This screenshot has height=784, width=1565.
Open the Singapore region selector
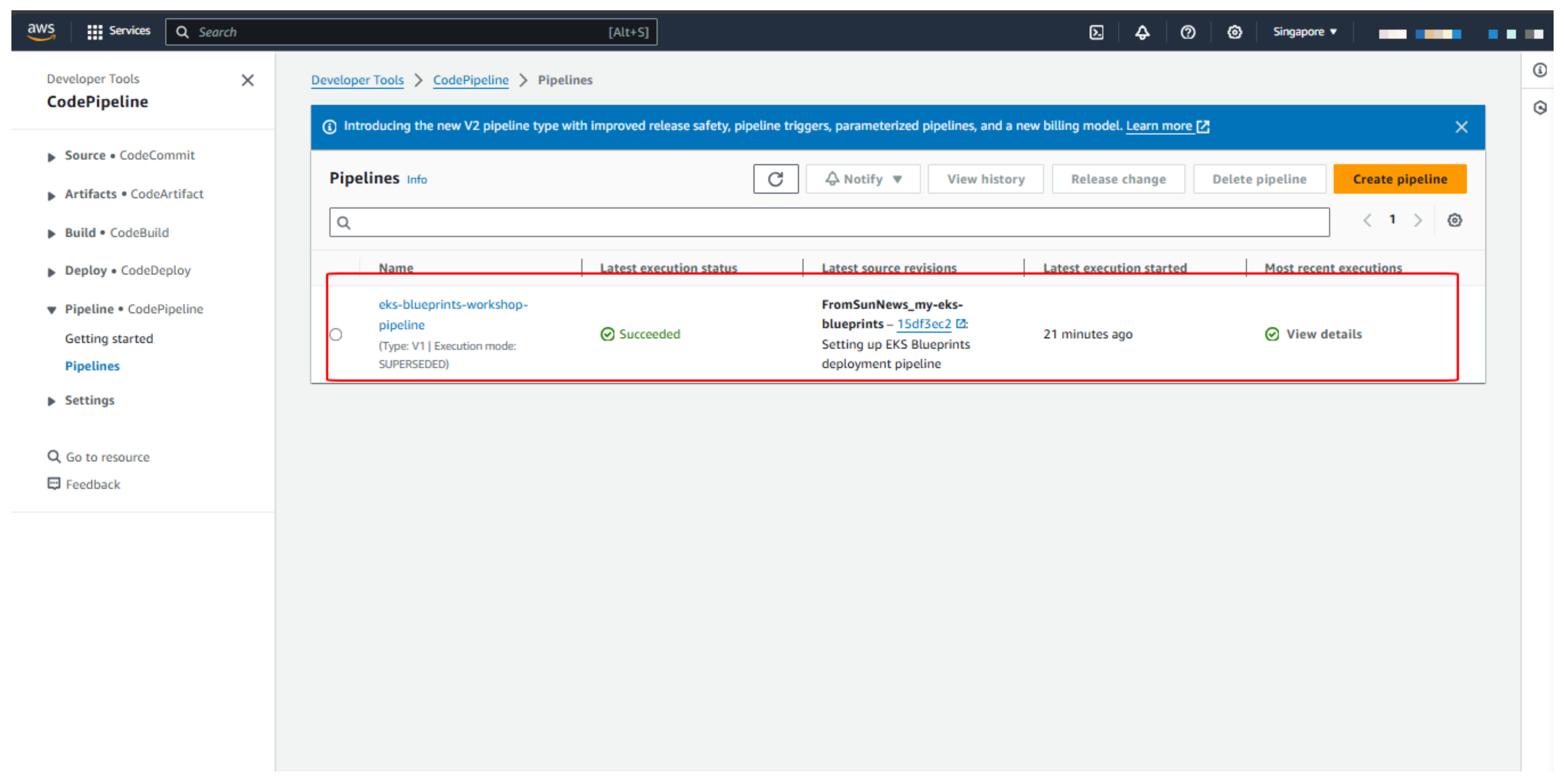tap(1305, 32)
